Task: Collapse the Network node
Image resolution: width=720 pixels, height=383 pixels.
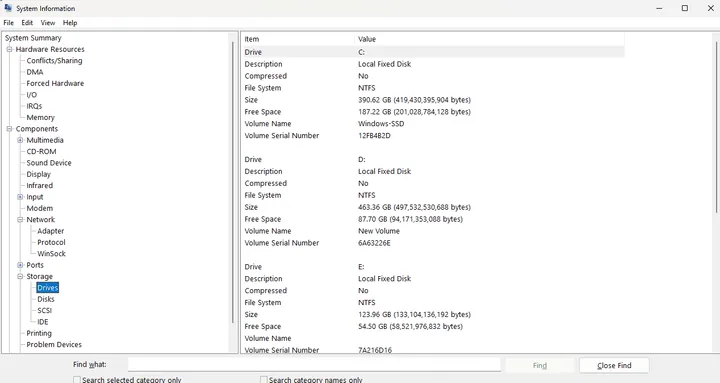Action: (x=20, y=220)
